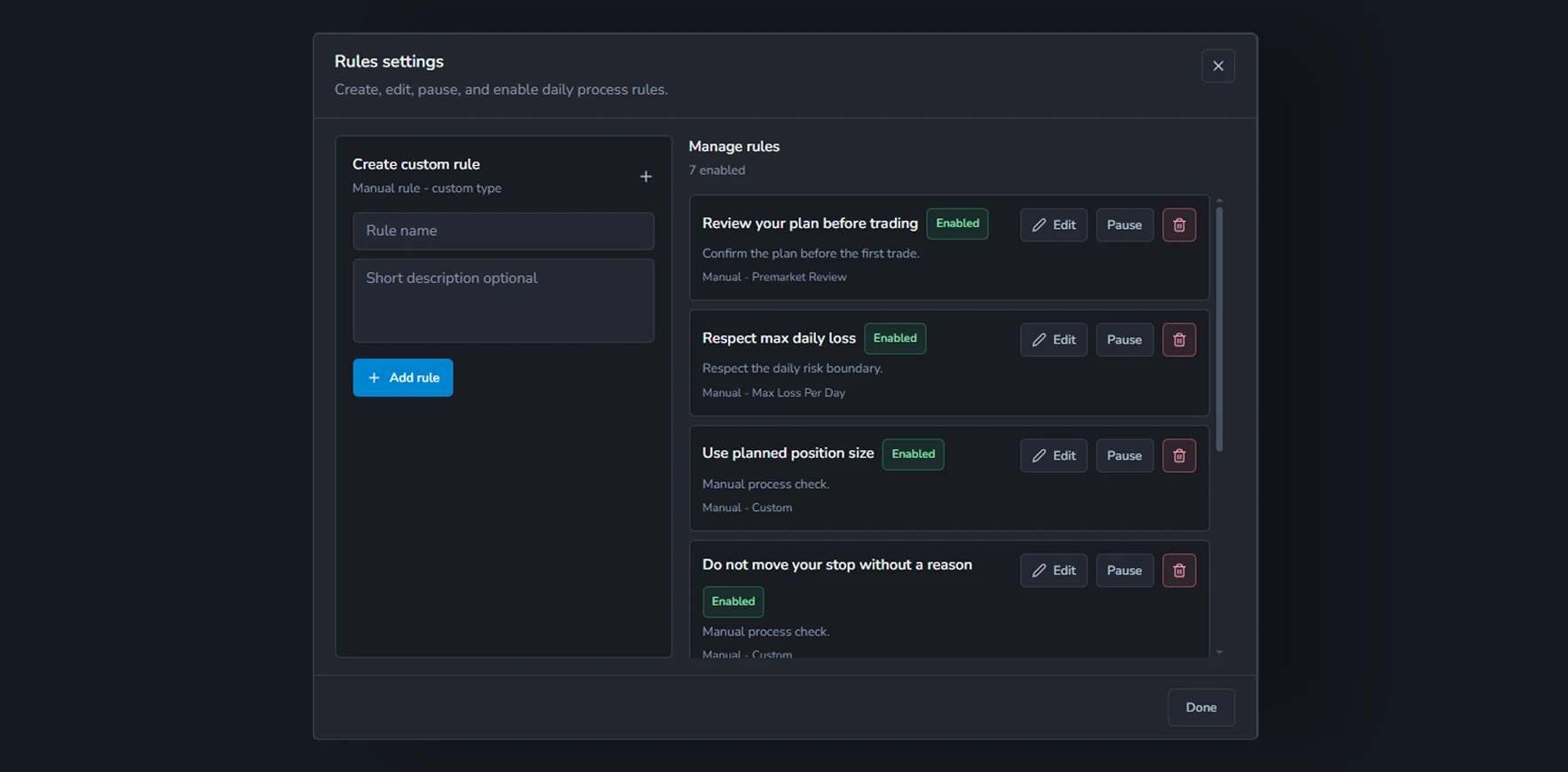
Task: Pause 'Review your plan before trading' rule
Action: (1124, 225)
